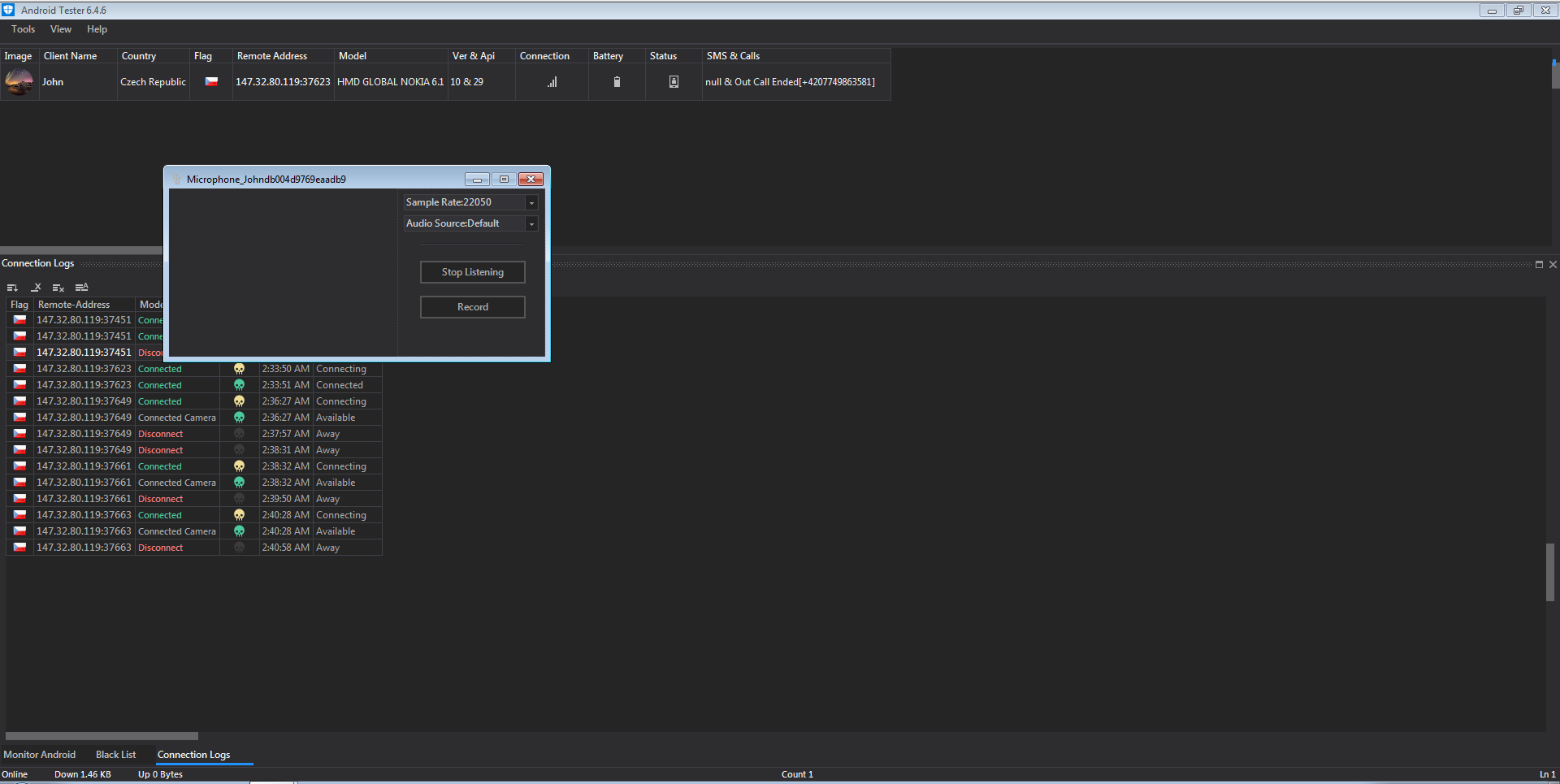This screenshot has height=784, width=1560.
Task: Select the Connection Logs bottom tab
Action: point(193,755)
